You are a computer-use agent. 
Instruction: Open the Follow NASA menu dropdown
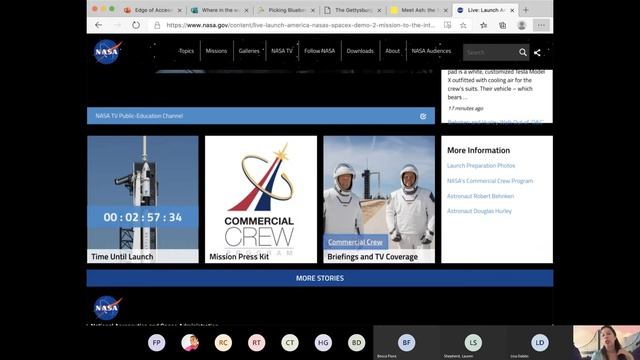[320, 51]
